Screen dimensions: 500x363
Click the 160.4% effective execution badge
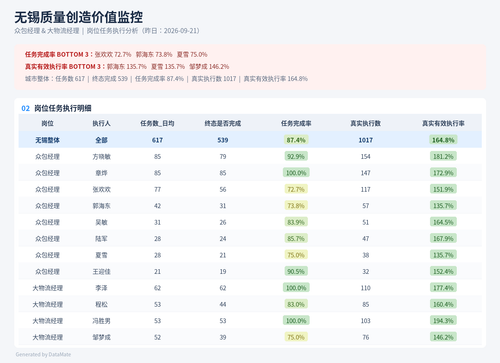point(443,304)
